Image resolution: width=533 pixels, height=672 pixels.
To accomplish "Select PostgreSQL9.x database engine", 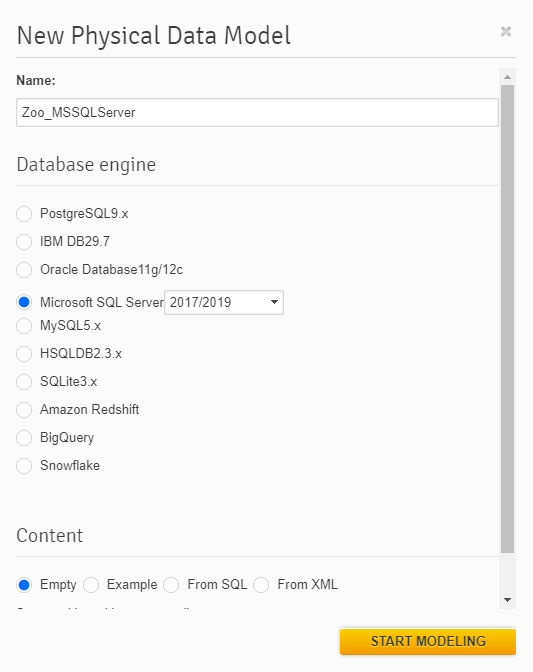I will [24, 213].
